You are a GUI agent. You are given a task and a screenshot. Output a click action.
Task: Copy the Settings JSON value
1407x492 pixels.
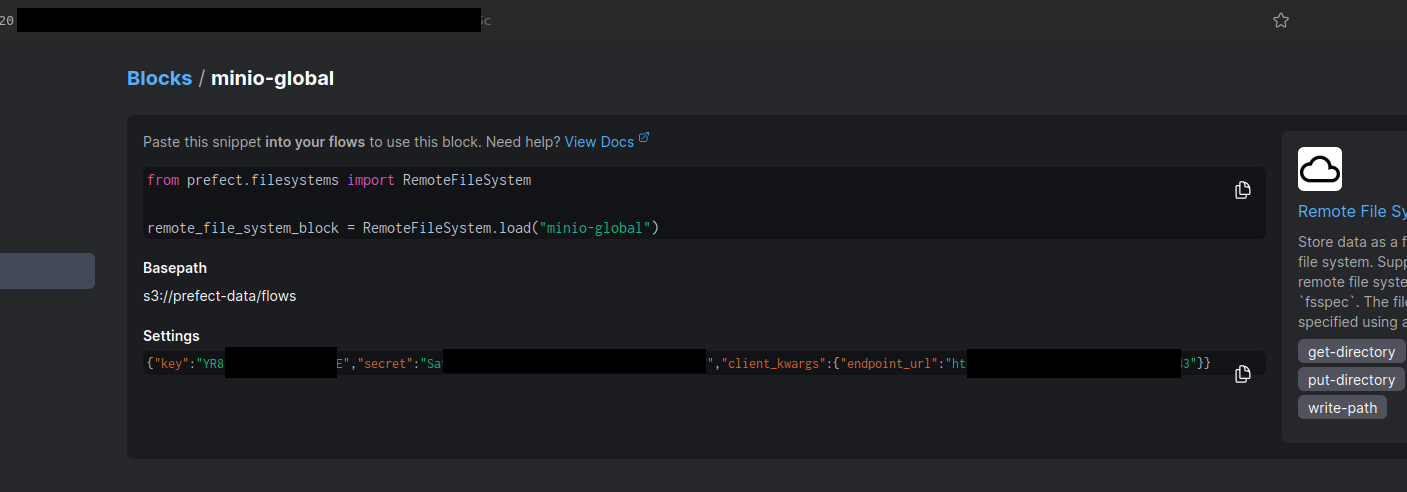[1243, 374]
